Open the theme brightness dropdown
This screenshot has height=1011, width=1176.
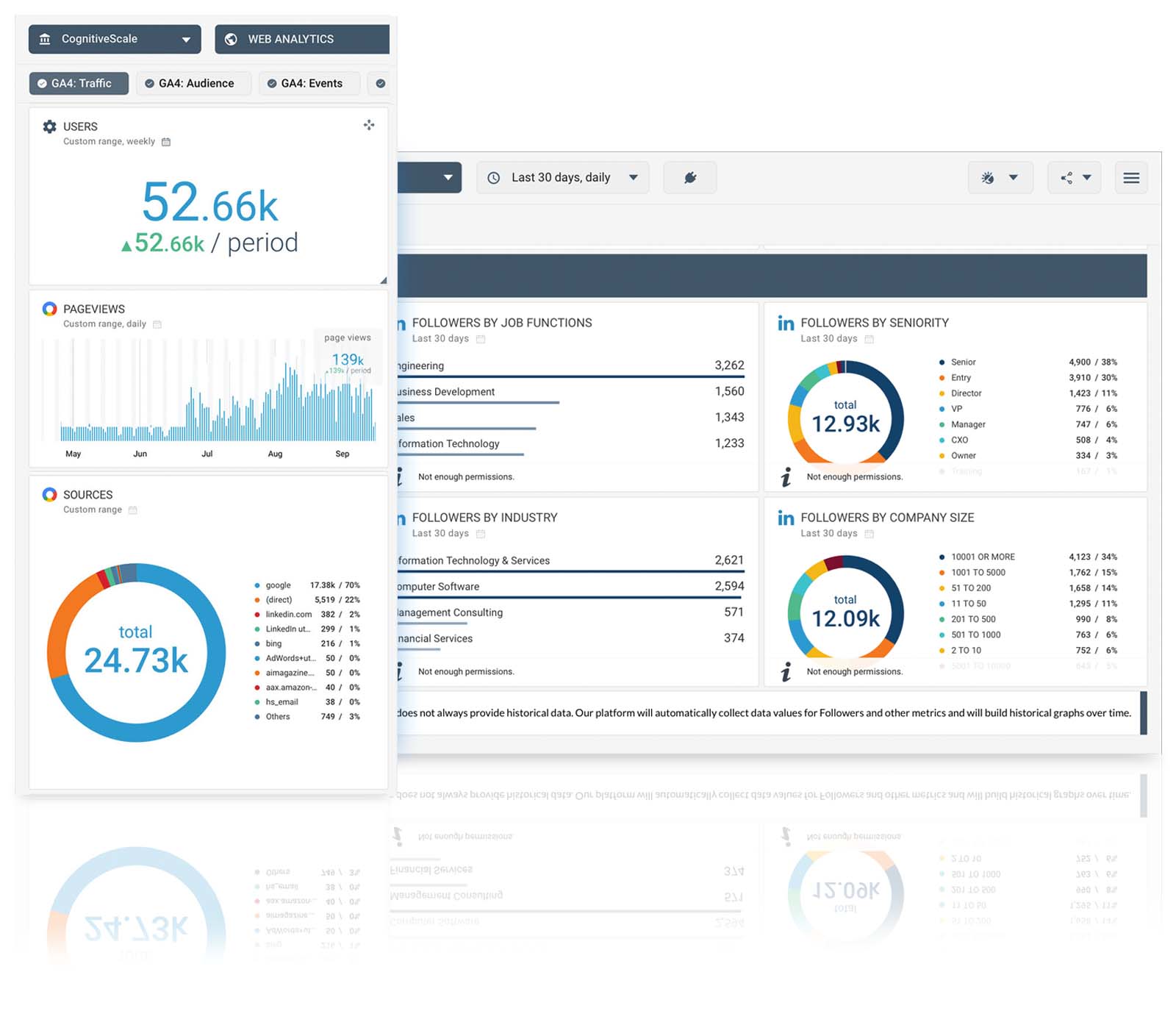[x=1000, y=178]
